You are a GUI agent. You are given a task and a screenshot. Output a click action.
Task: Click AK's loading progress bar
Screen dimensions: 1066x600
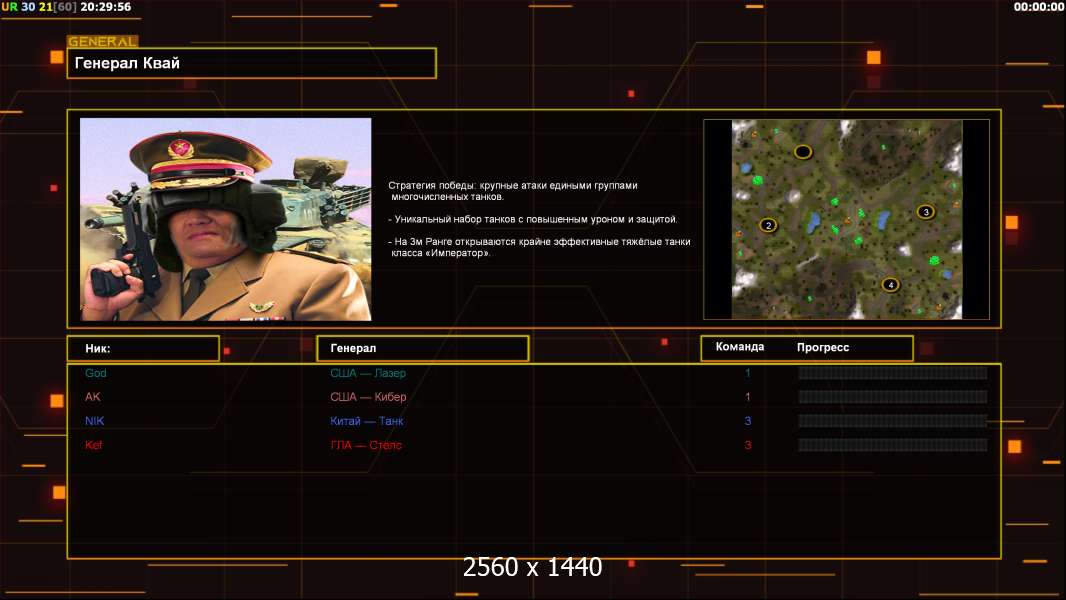(893, 397)
